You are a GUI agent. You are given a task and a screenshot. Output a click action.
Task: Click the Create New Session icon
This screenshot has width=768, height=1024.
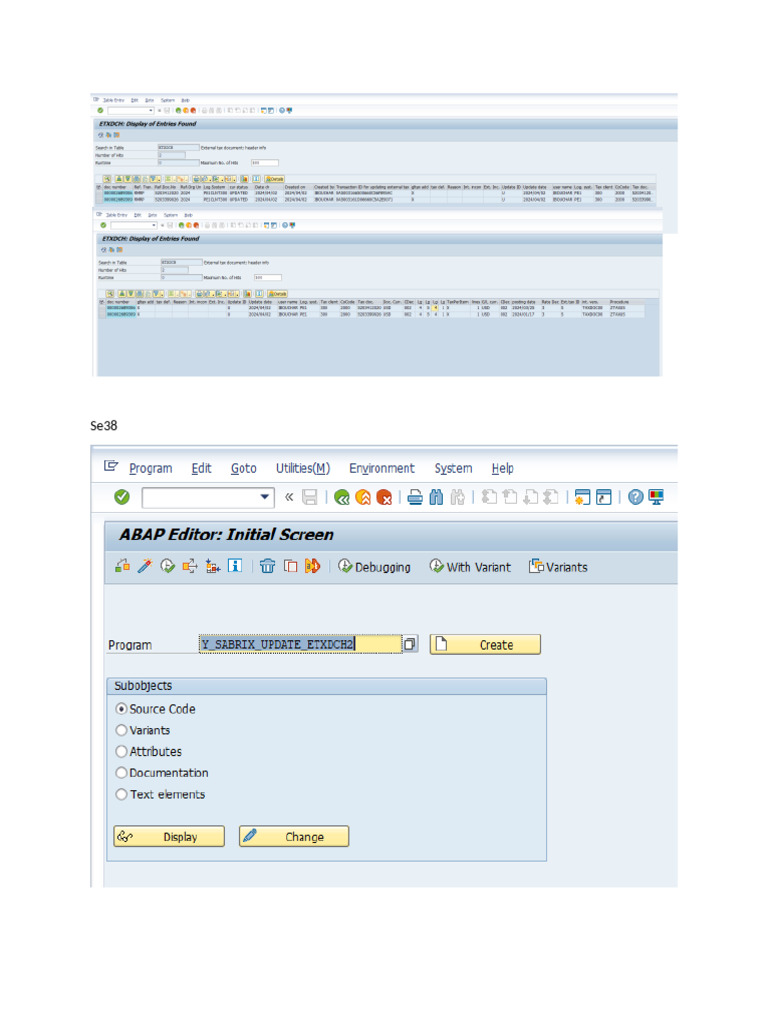point(583,497)
